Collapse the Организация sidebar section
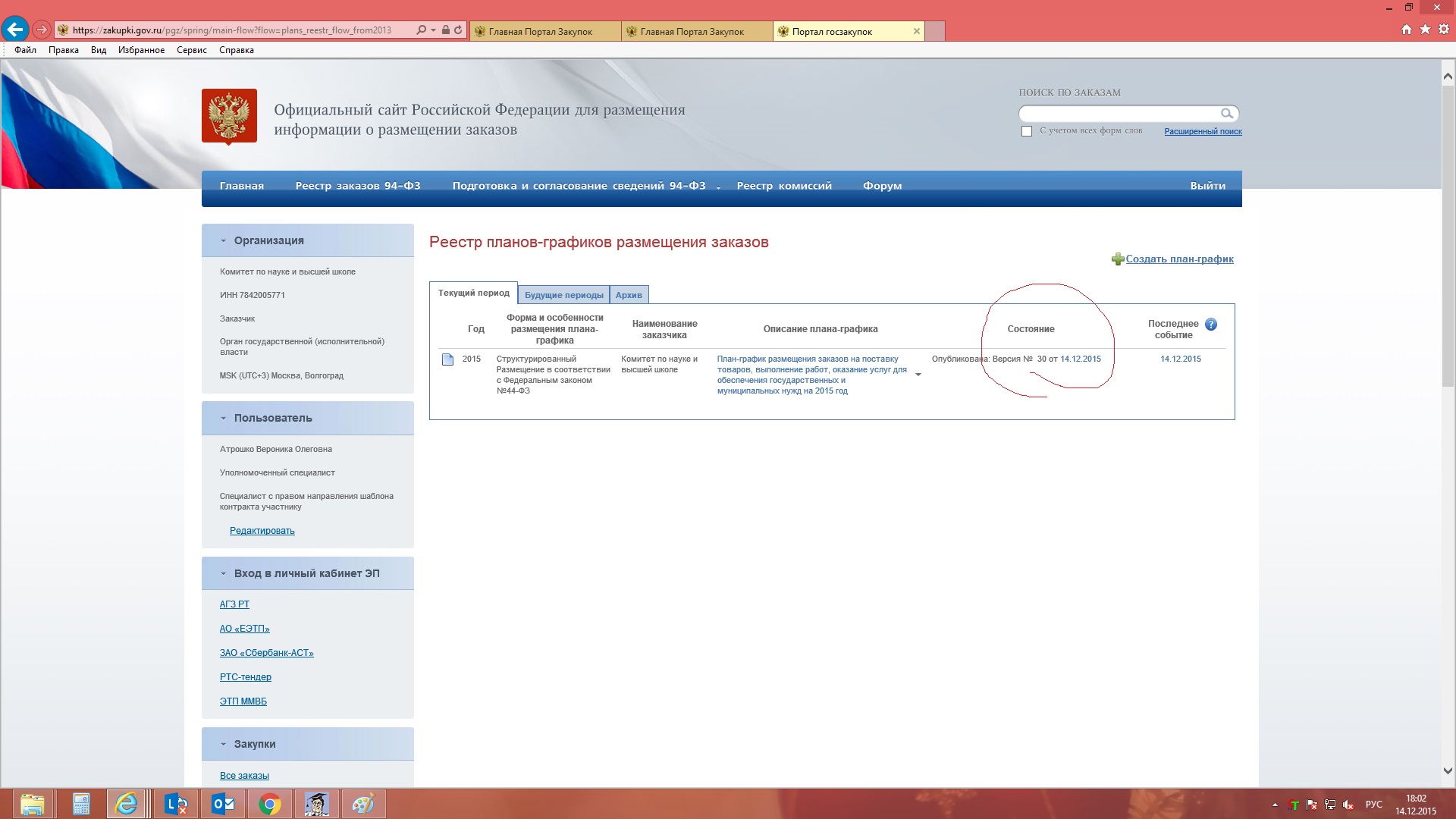The height and width of the screenshot is (819, 1456). pos(223,240)
